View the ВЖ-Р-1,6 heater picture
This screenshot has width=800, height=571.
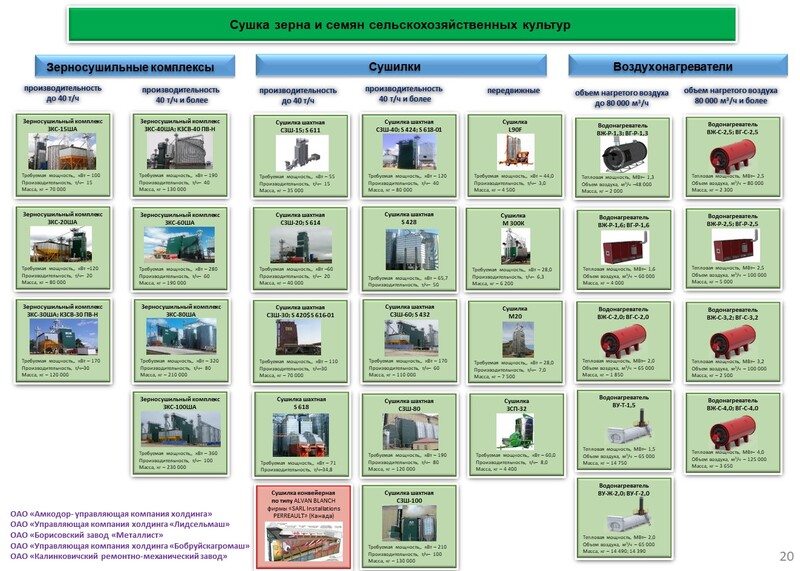click(x=624, y=247)
